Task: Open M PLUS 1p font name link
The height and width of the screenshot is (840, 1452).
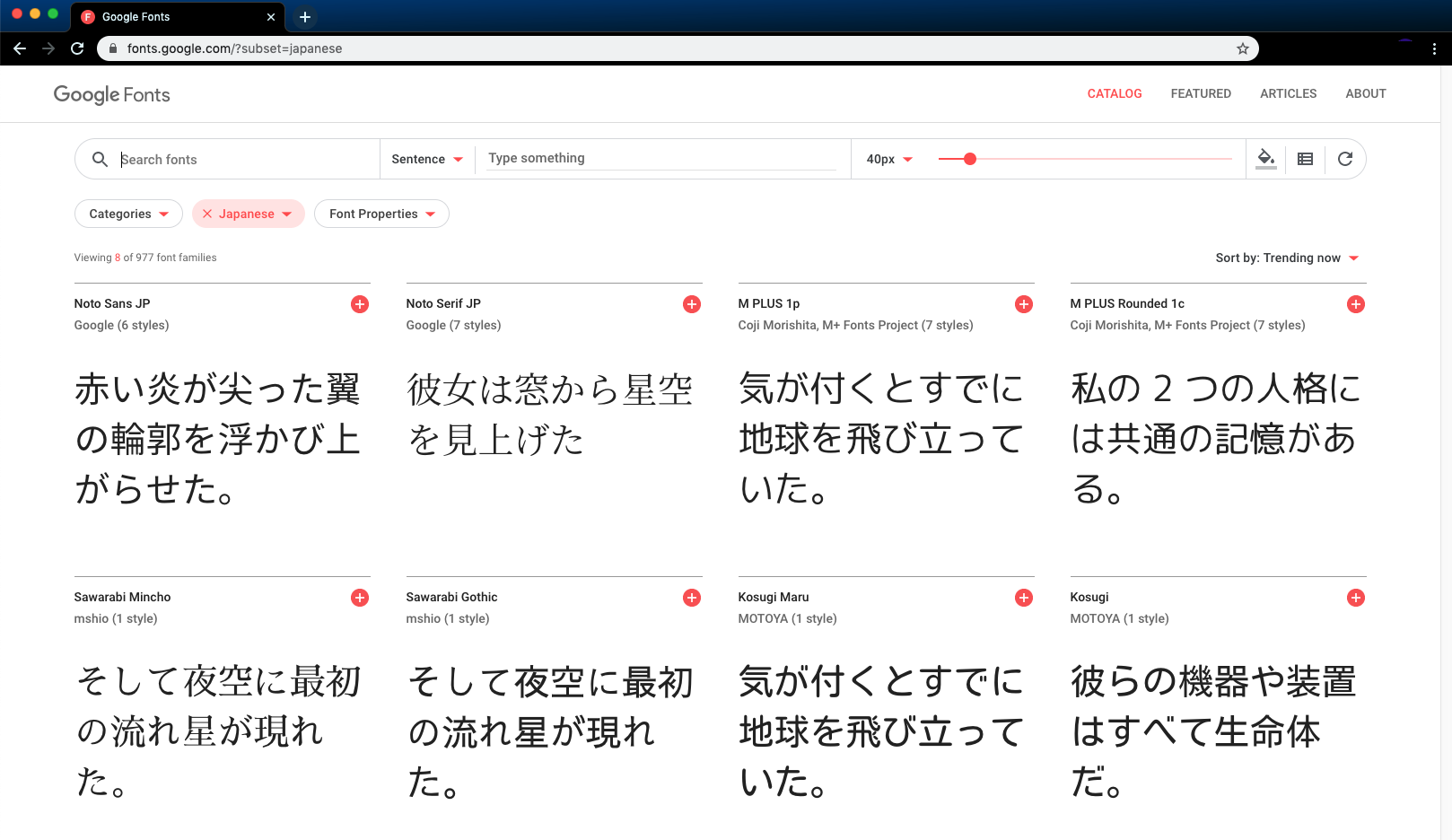Action: [x=769, y=303]
